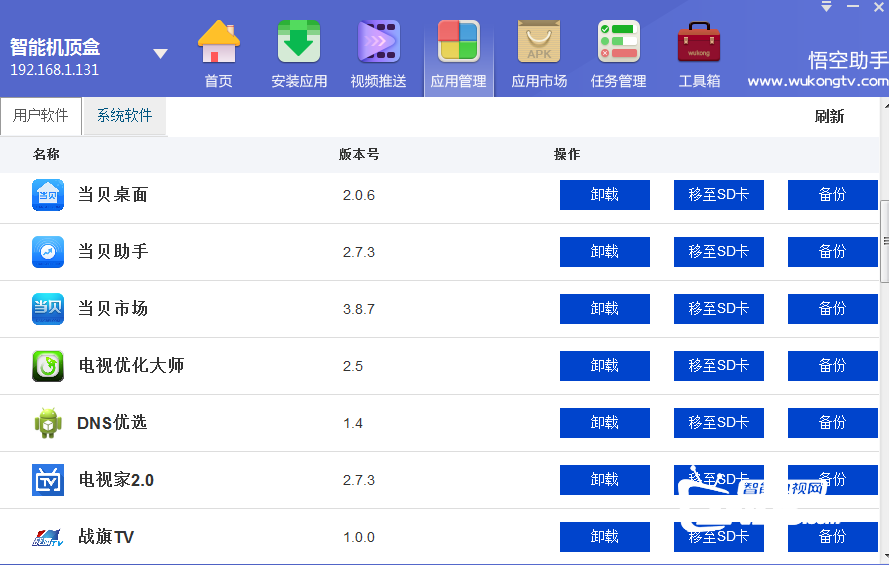Screen dimensions: 889x565
Task: Click the 当贝桌面 app icon
Action: [x=48, y=195]
